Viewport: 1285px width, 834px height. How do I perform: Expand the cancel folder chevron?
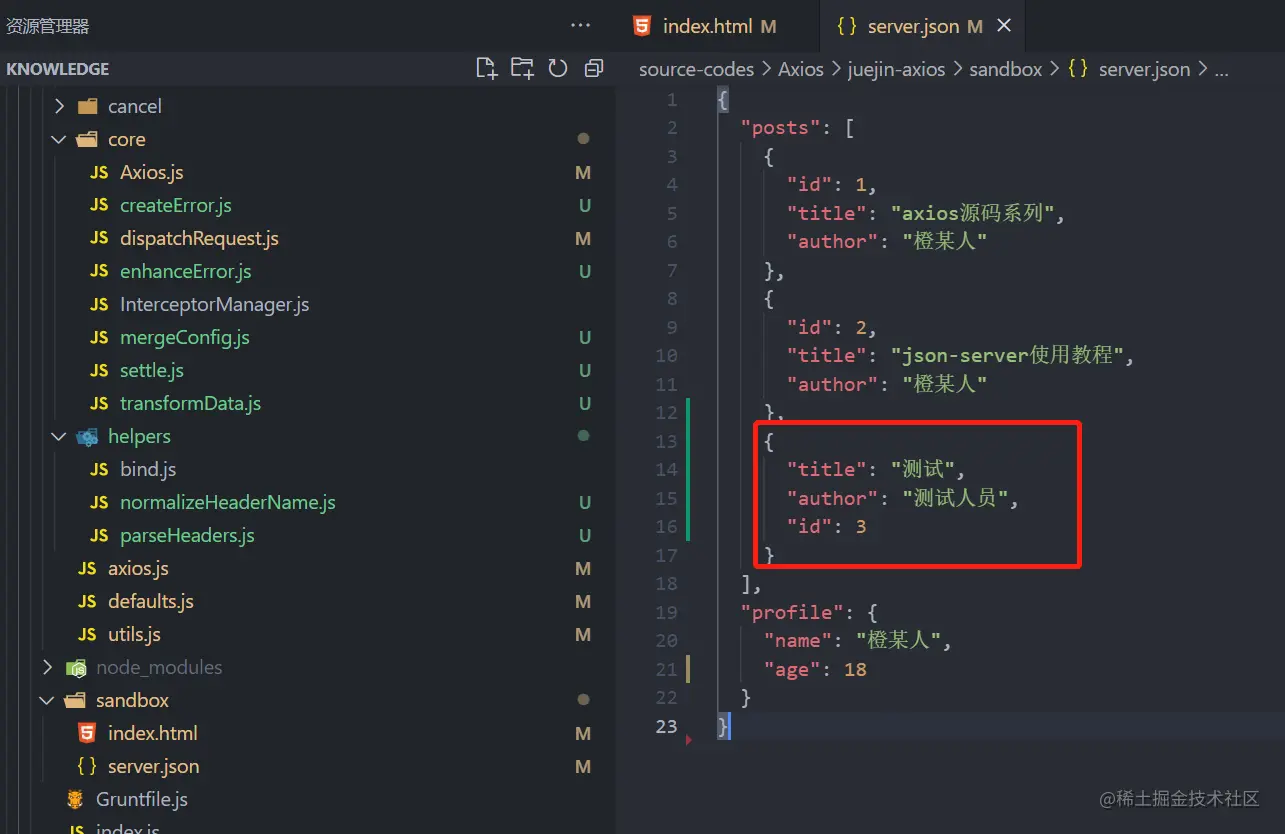point(59,106)
